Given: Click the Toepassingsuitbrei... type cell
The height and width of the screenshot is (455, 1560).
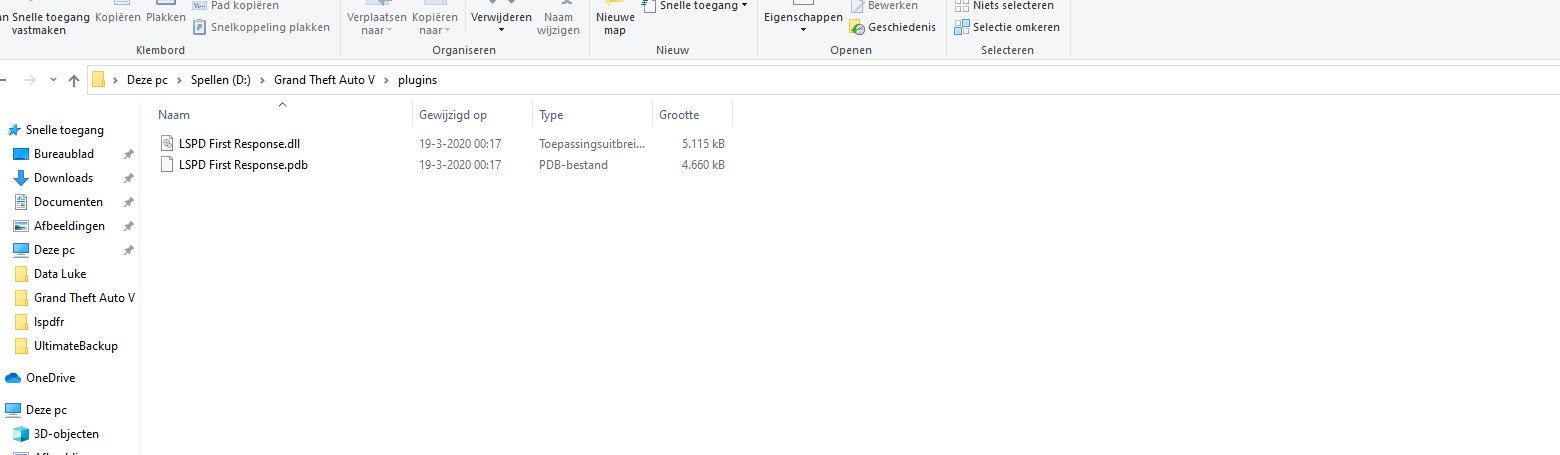Looking at the screenshot, I should (592, 144).
